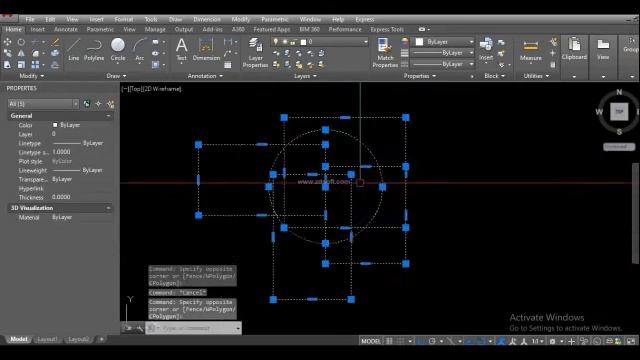The image size is (640, 360).
Task: Choose the Mirror tool in Modify panel
Action: pyautogui.click(x=21, y=53)
